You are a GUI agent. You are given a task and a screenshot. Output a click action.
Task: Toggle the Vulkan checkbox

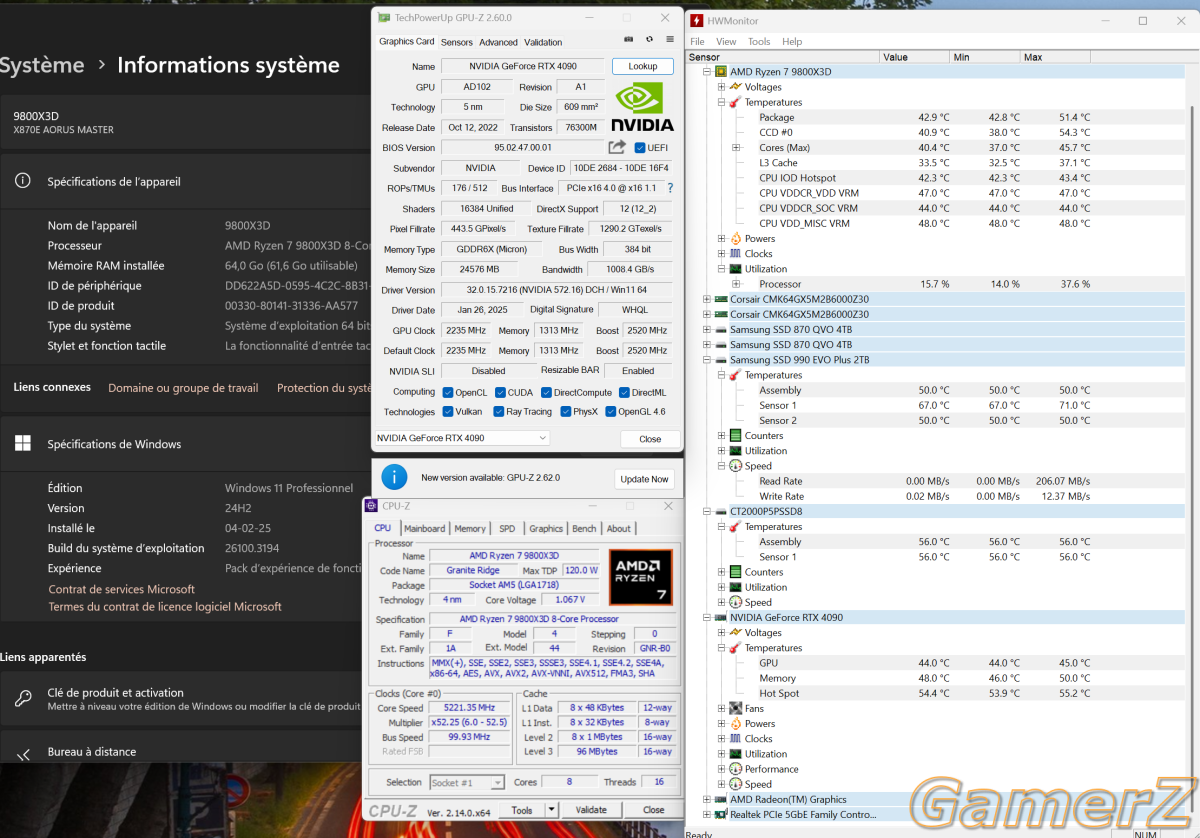point(447,411)
